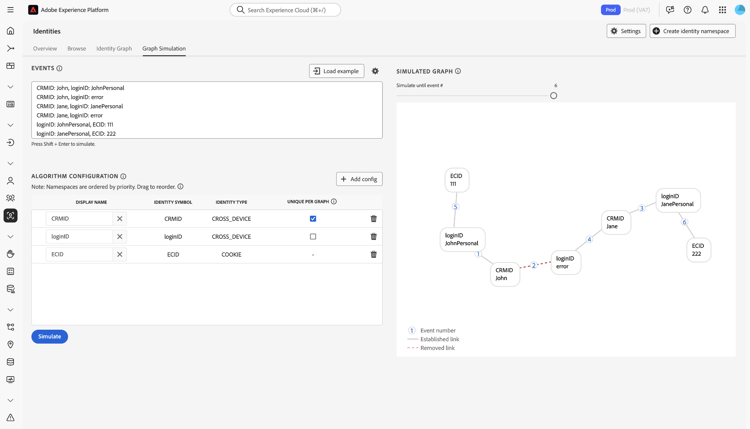Open the Browse tab
This screenshot has width=750, height=429.
point(76,48)
